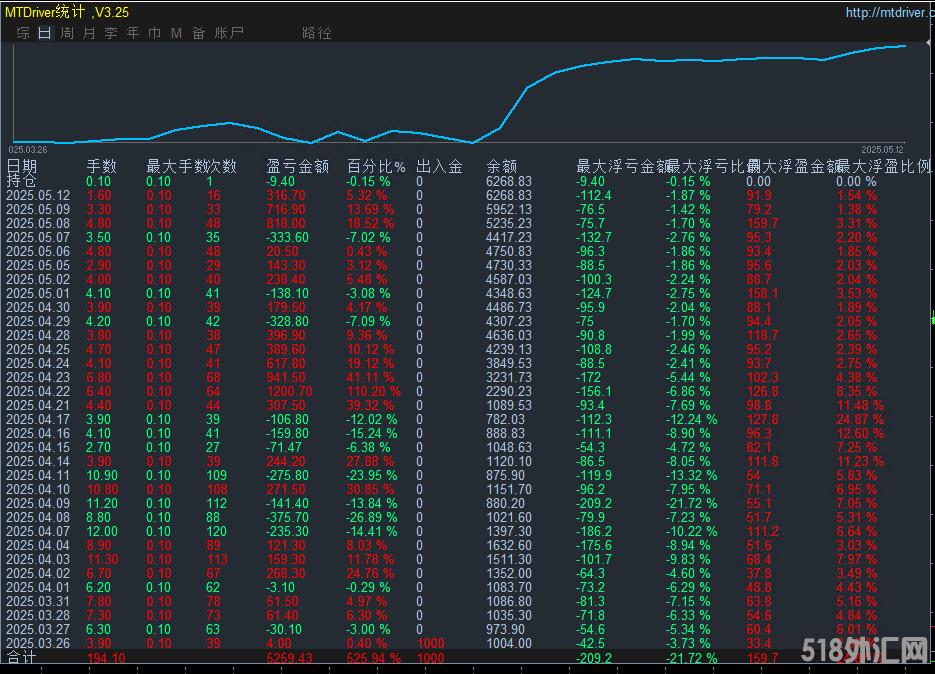Select the 合计 totals row label
This screenshot has height=674, width=935.
pos(21,658)
